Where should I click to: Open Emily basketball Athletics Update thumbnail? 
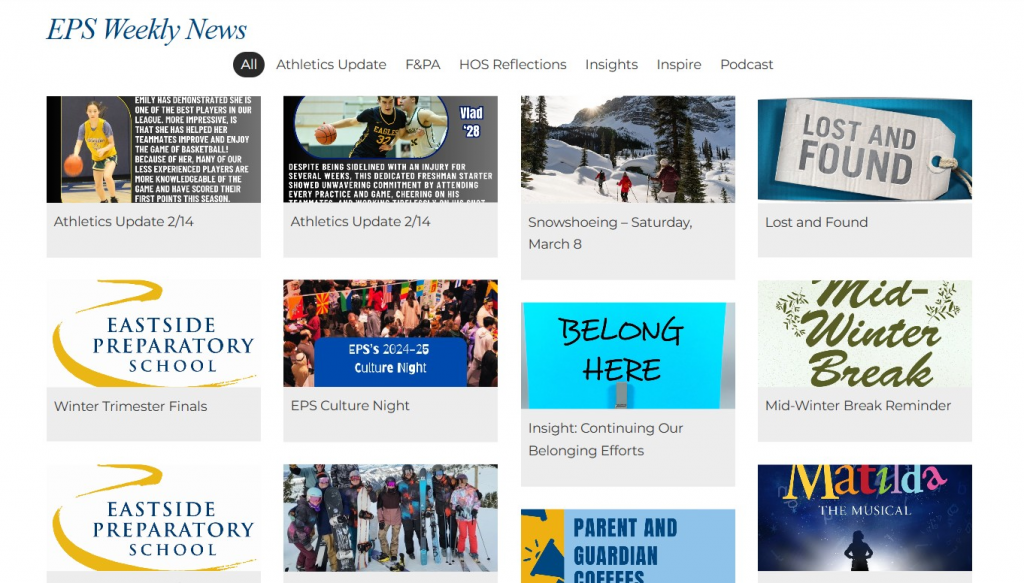153,150
